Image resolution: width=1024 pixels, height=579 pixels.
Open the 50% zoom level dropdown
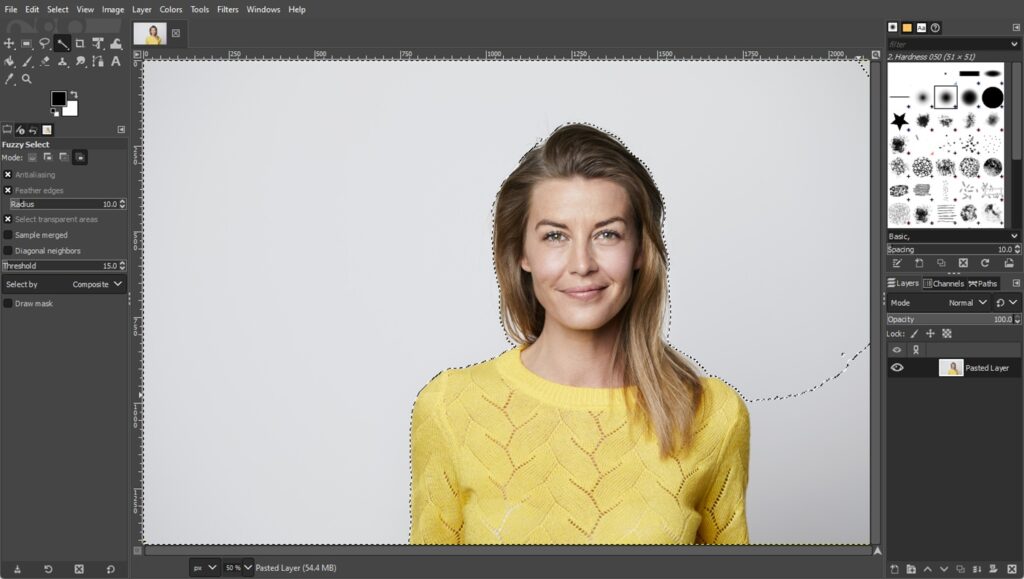point(238,568)
